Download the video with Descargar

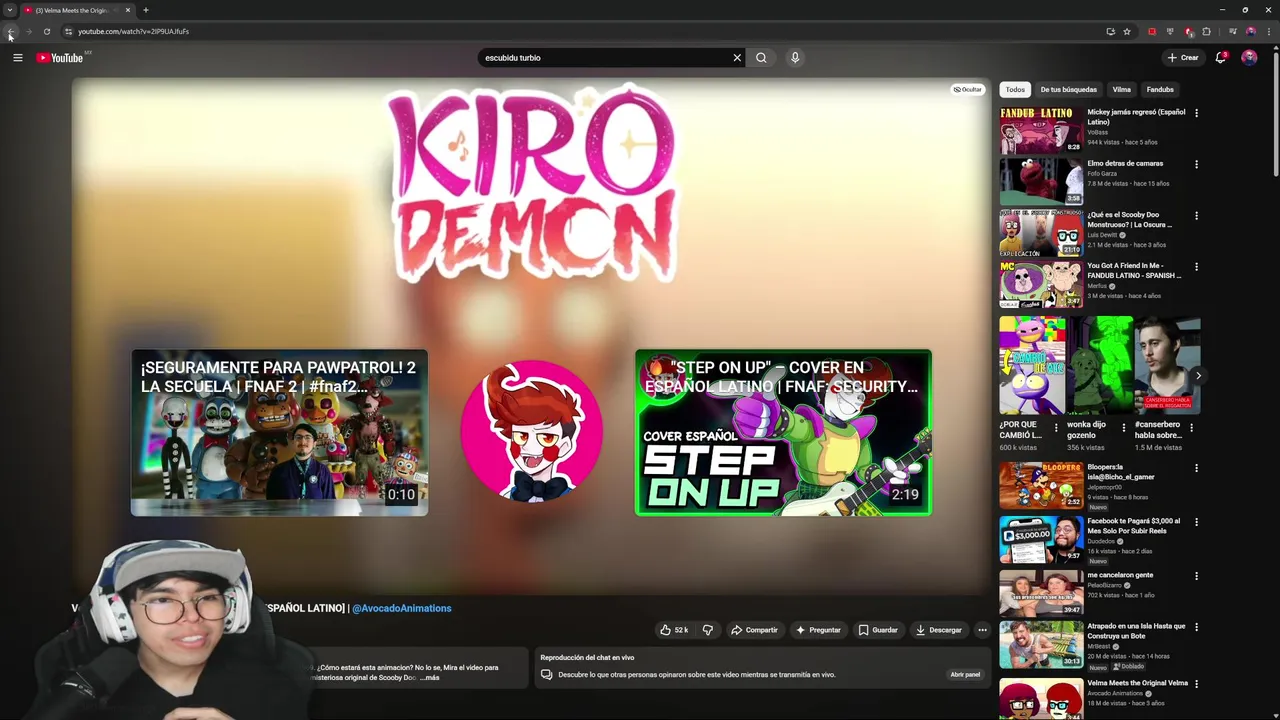(938, 630)
